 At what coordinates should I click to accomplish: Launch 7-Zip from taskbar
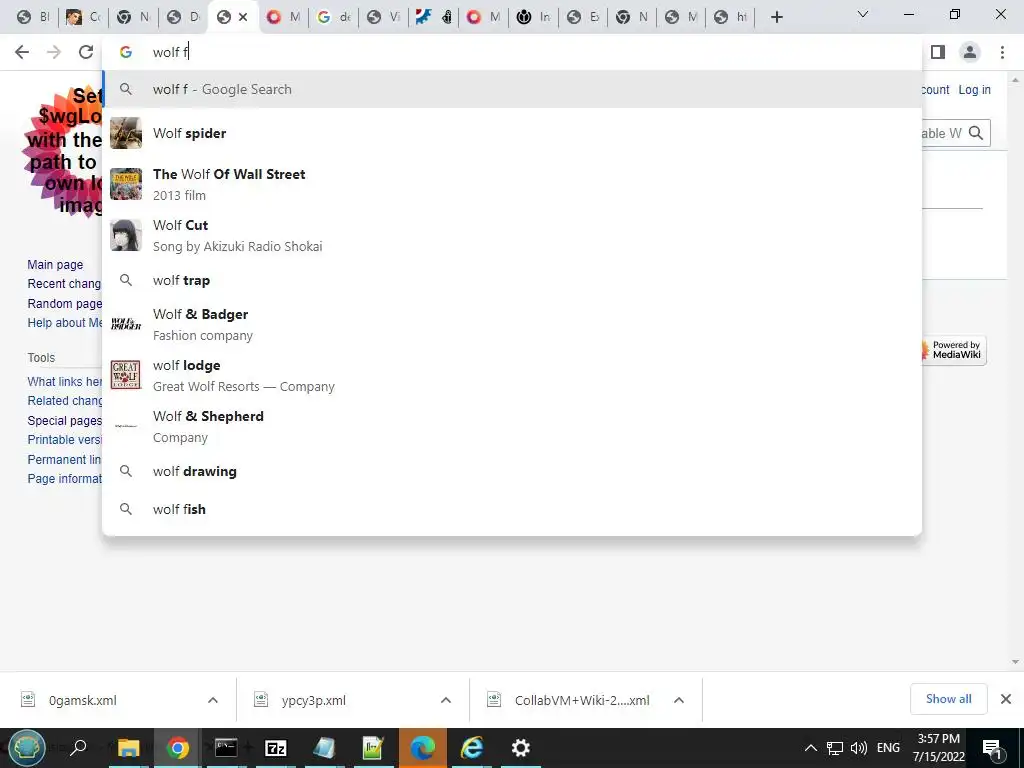coord(276,748)
